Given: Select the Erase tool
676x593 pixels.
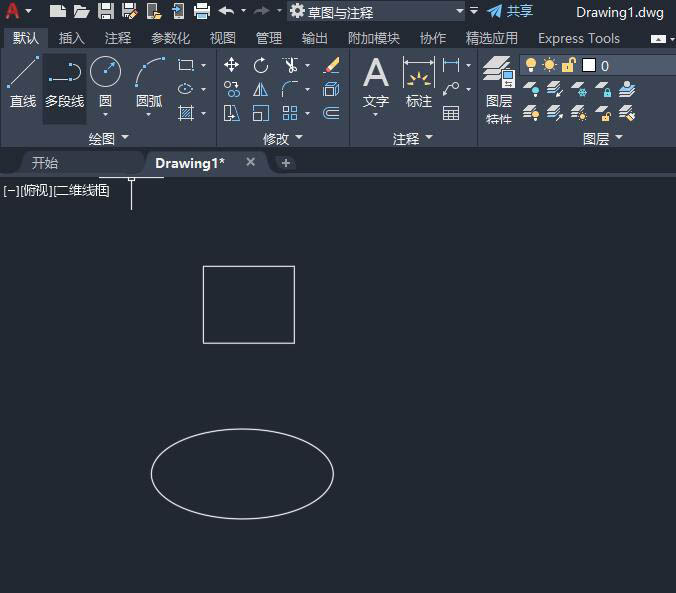Looking at the screenshot, I should [331, 65].
